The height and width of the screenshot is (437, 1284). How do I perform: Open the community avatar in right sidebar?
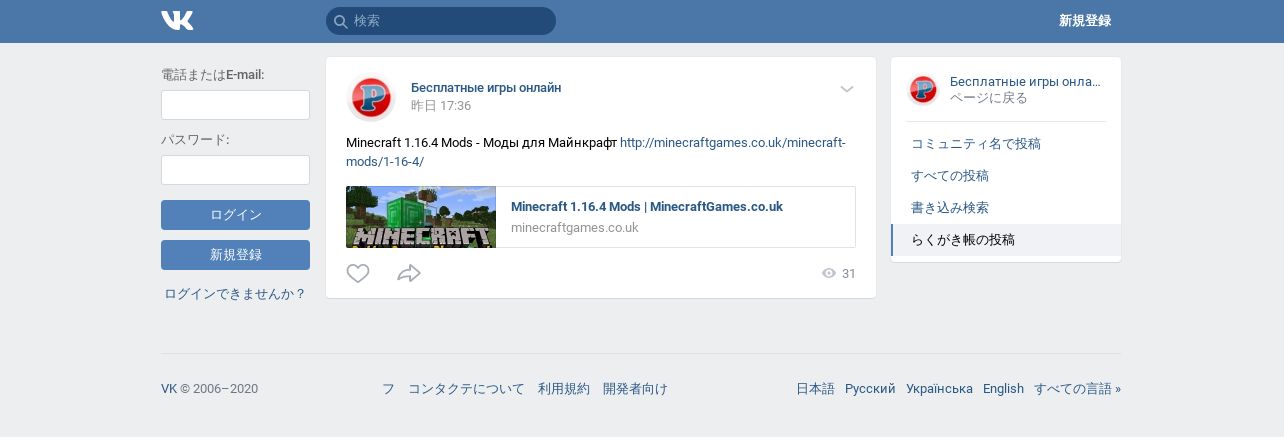tap(923, 90)
